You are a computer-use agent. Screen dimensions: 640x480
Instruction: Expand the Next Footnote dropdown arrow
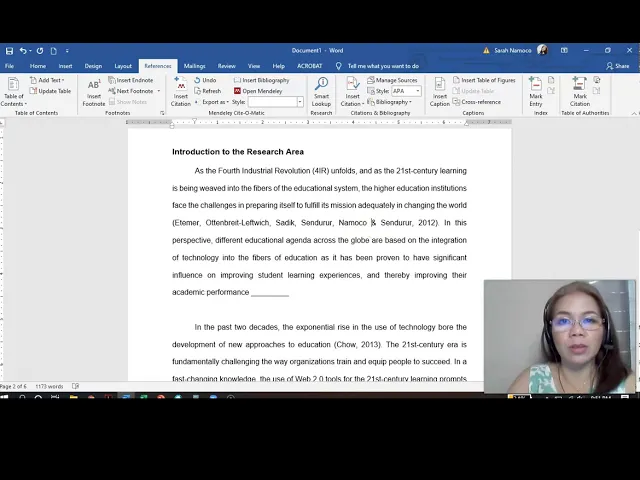[x=159, y=91]
